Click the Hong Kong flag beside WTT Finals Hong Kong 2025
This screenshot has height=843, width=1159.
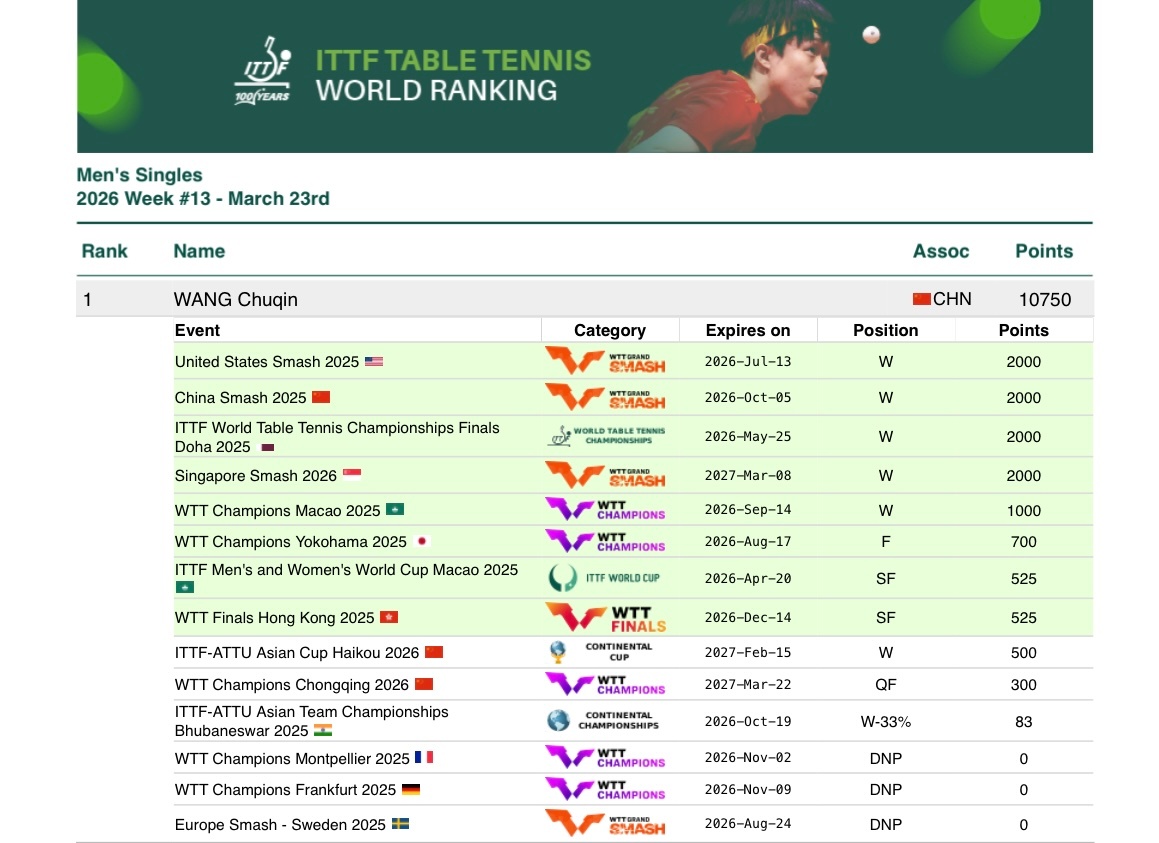coord(389,617)
